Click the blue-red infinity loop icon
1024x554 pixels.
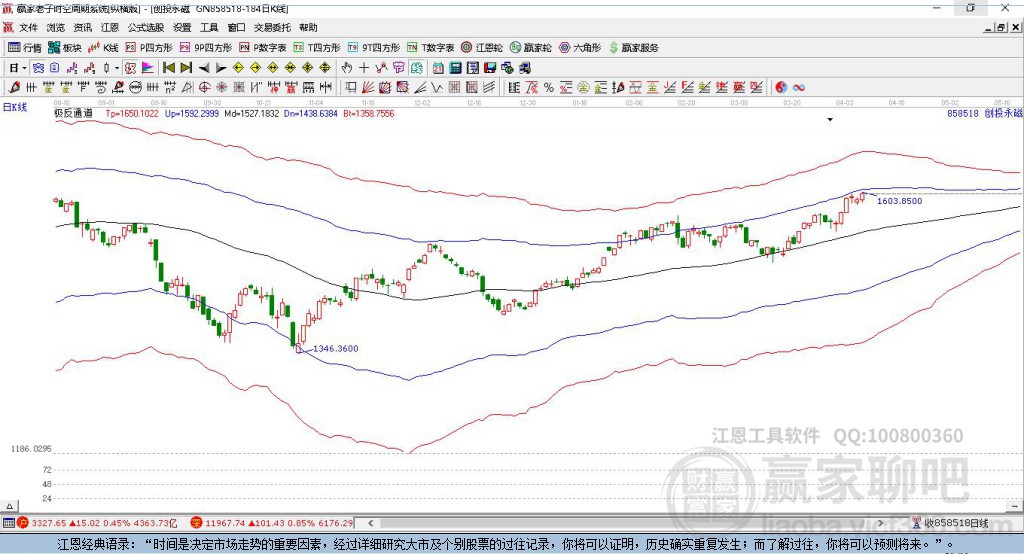point(799,88)
